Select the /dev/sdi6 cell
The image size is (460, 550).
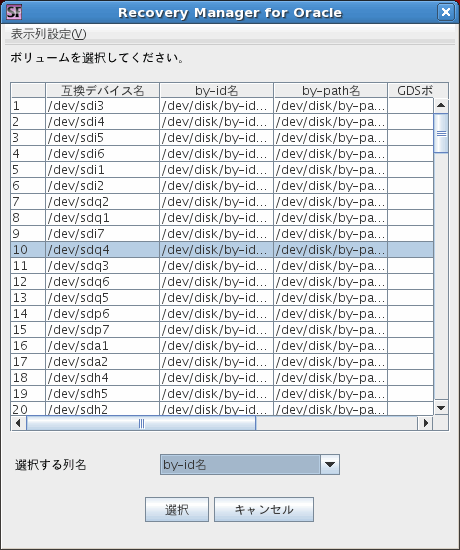(102, 154)
